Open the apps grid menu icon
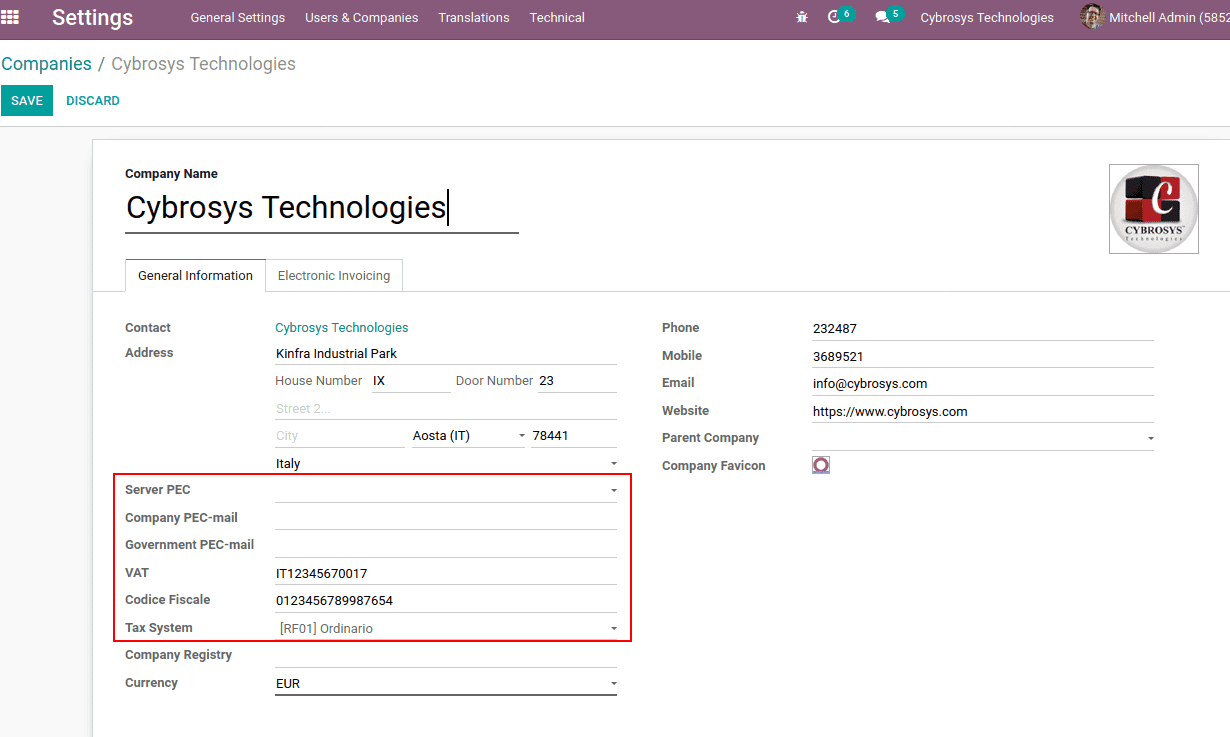 click(x=10, y=17)
